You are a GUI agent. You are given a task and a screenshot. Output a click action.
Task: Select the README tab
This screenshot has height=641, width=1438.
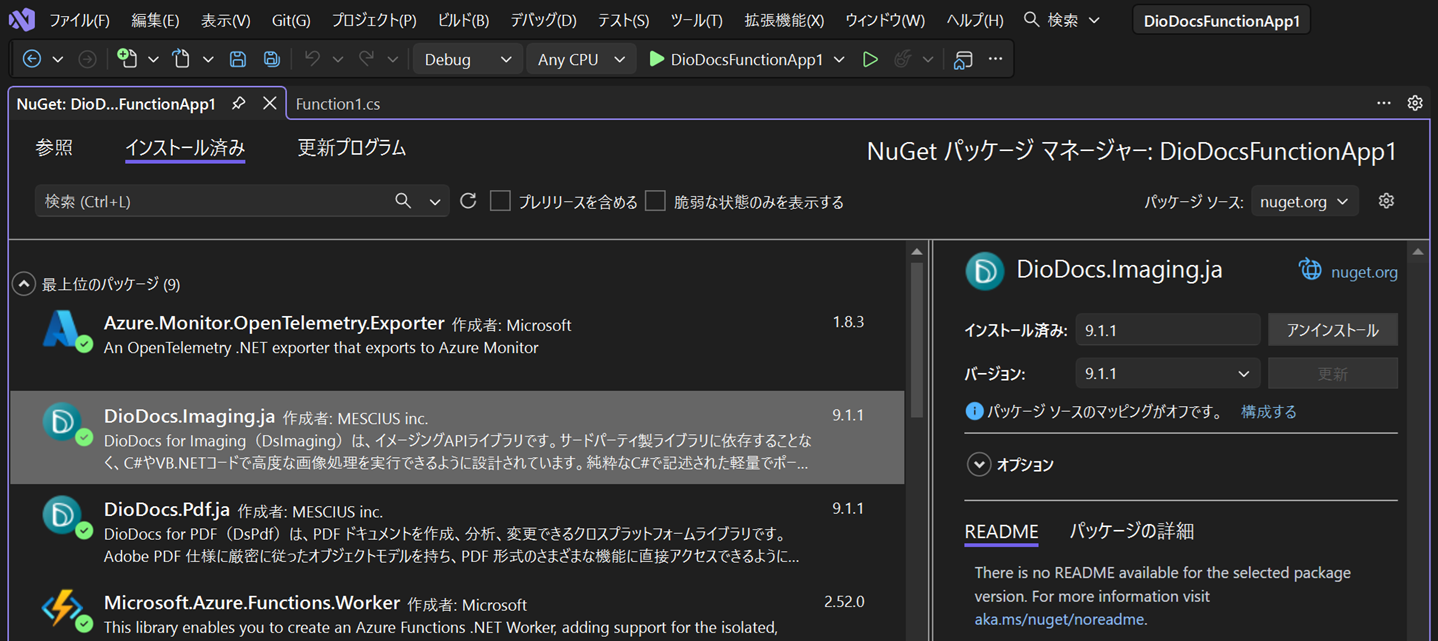point(1001,531)
